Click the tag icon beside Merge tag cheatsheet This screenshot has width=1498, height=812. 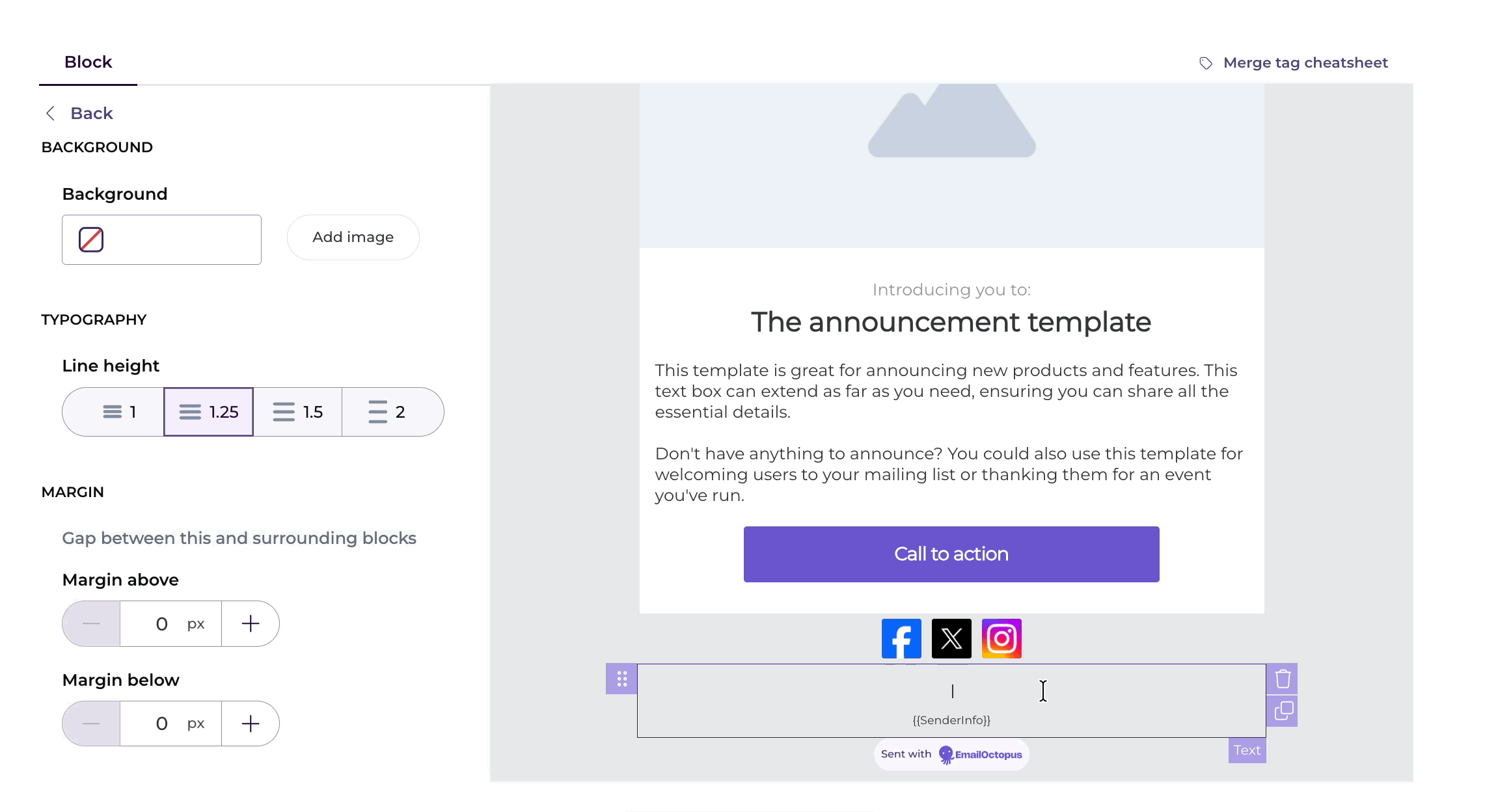point(1206,62)
